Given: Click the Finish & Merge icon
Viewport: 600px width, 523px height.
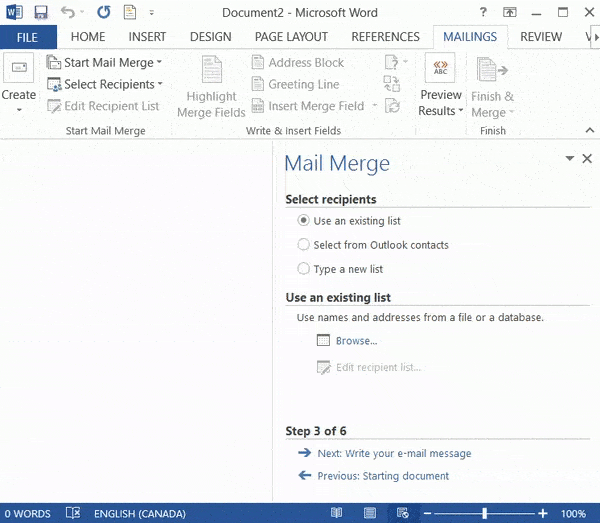Looking at the screenshot, I should (492, 69).
